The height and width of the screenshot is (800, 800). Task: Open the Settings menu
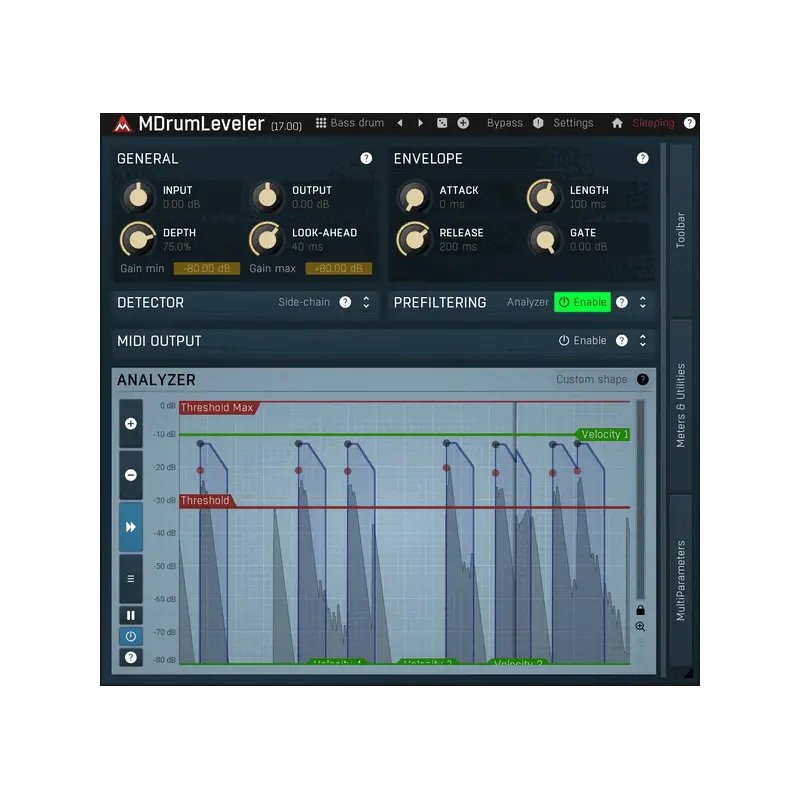[573, 123]
